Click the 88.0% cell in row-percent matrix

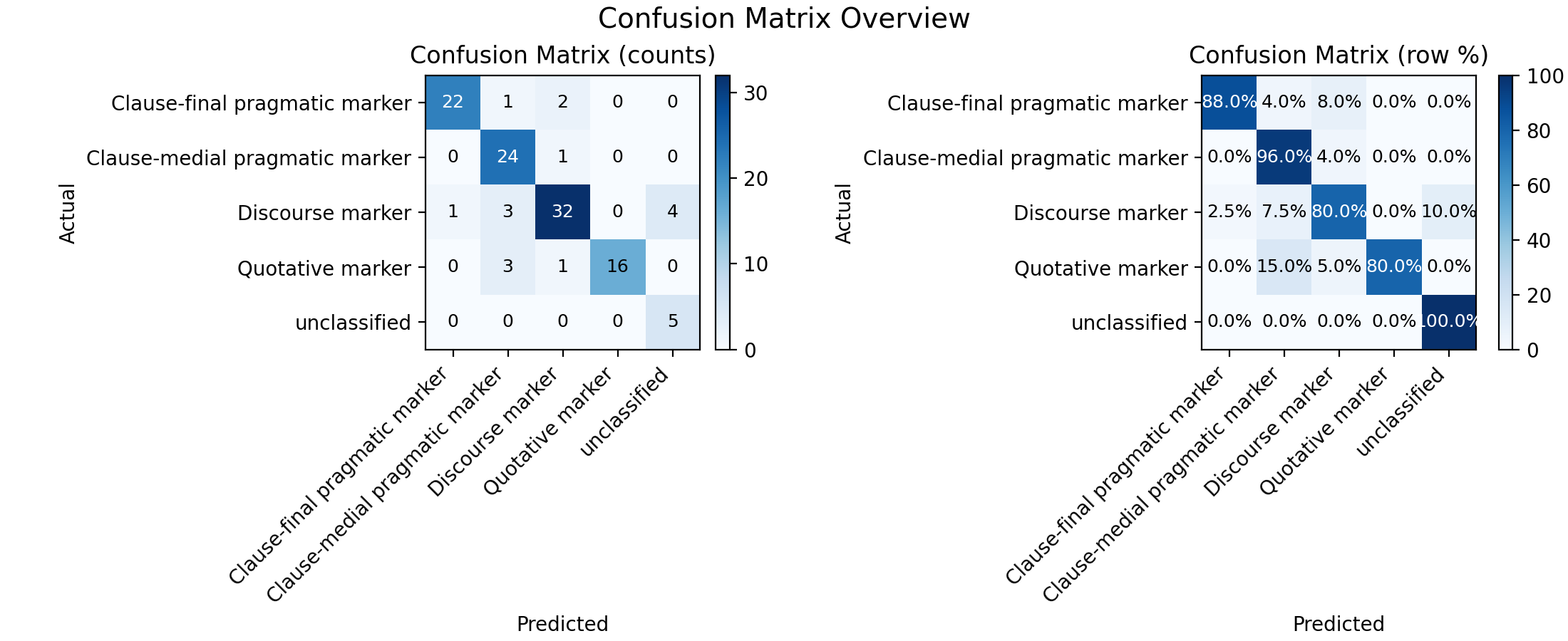(x=1229, y=103)
